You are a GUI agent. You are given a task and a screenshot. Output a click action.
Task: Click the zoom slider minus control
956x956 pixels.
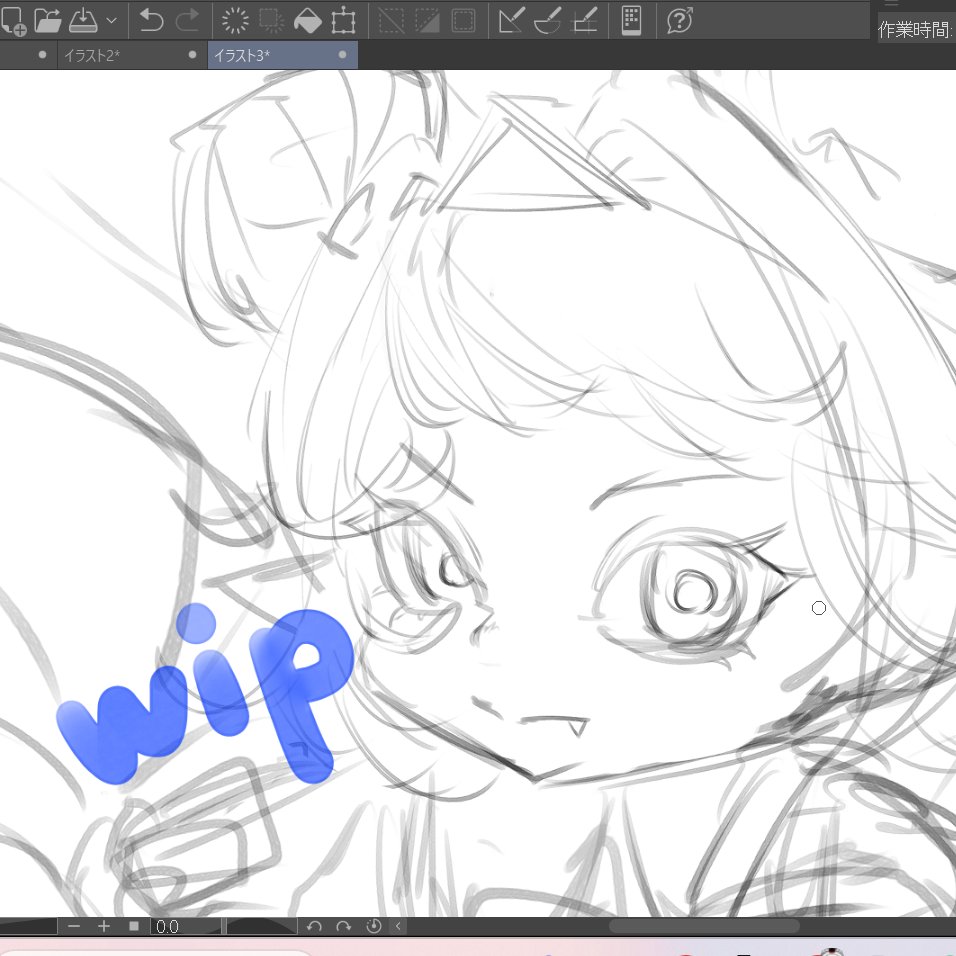(74, 926)
